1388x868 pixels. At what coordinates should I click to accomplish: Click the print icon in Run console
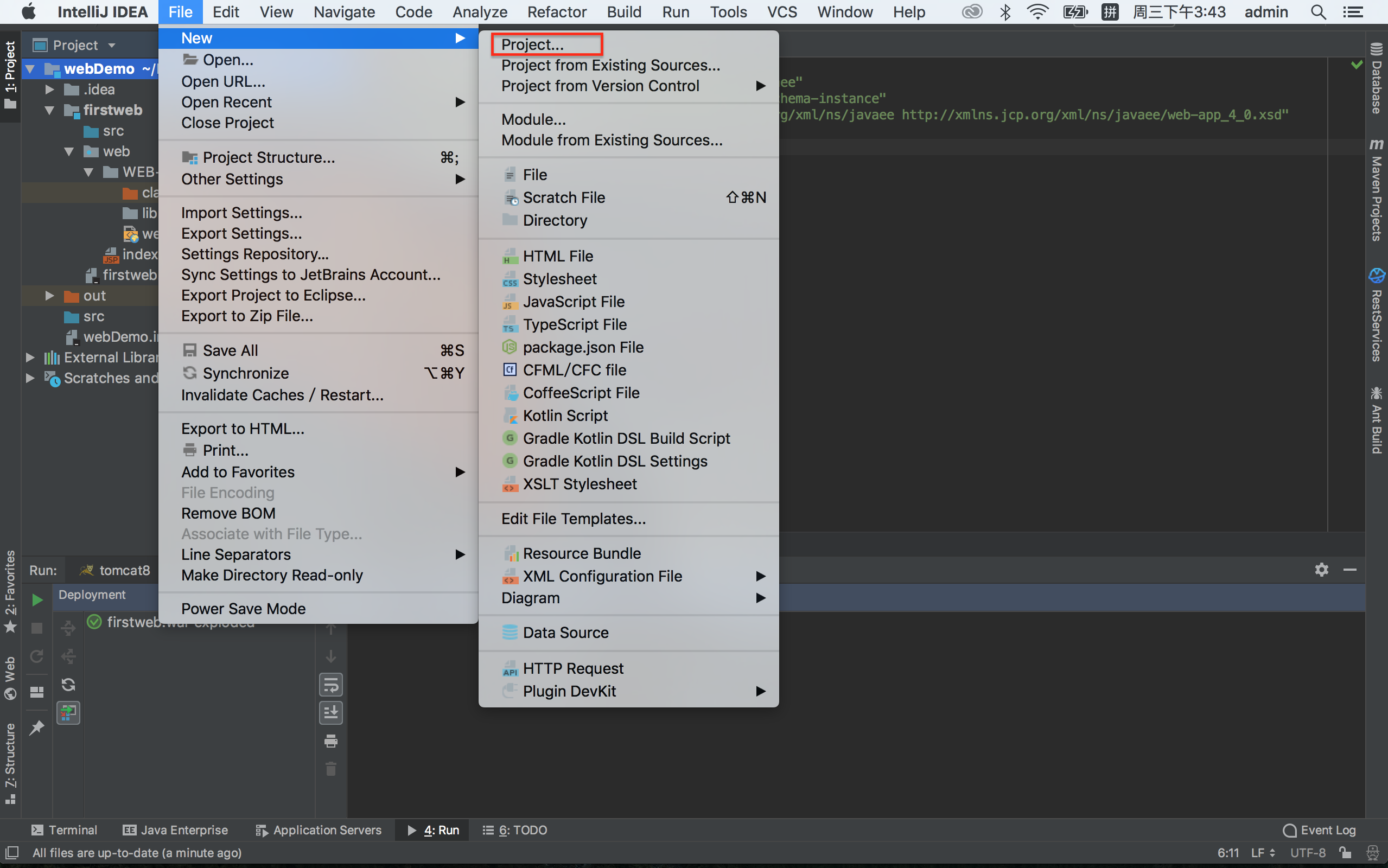pos(330,741)
